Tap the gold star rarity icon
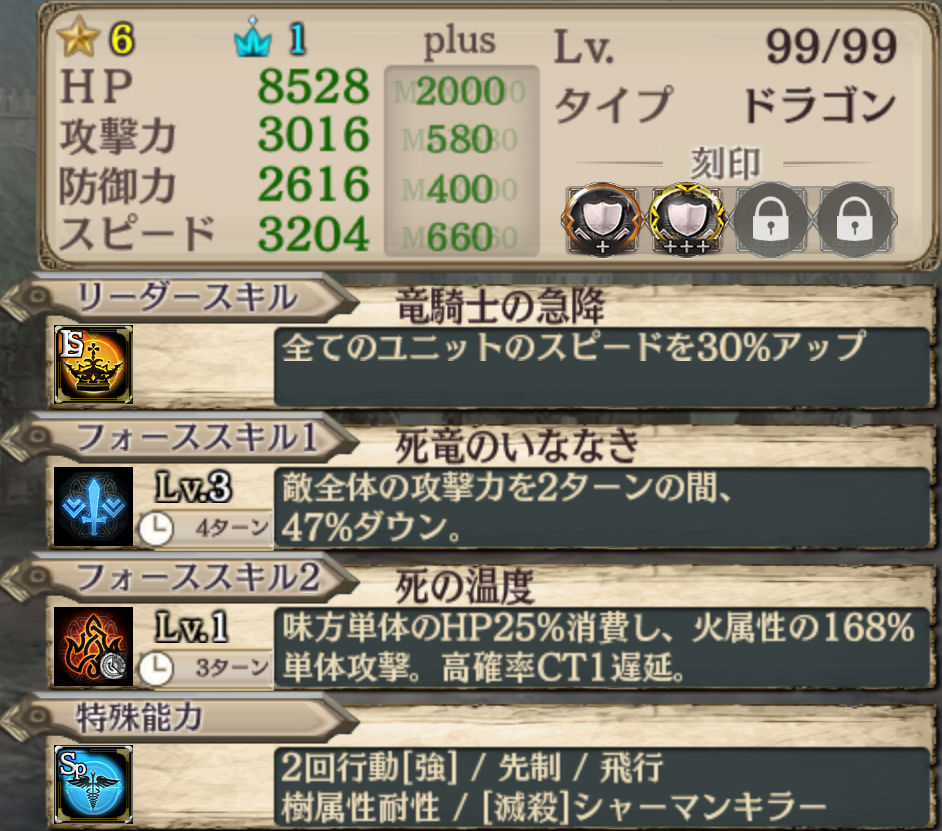 (x=78, y=37)
